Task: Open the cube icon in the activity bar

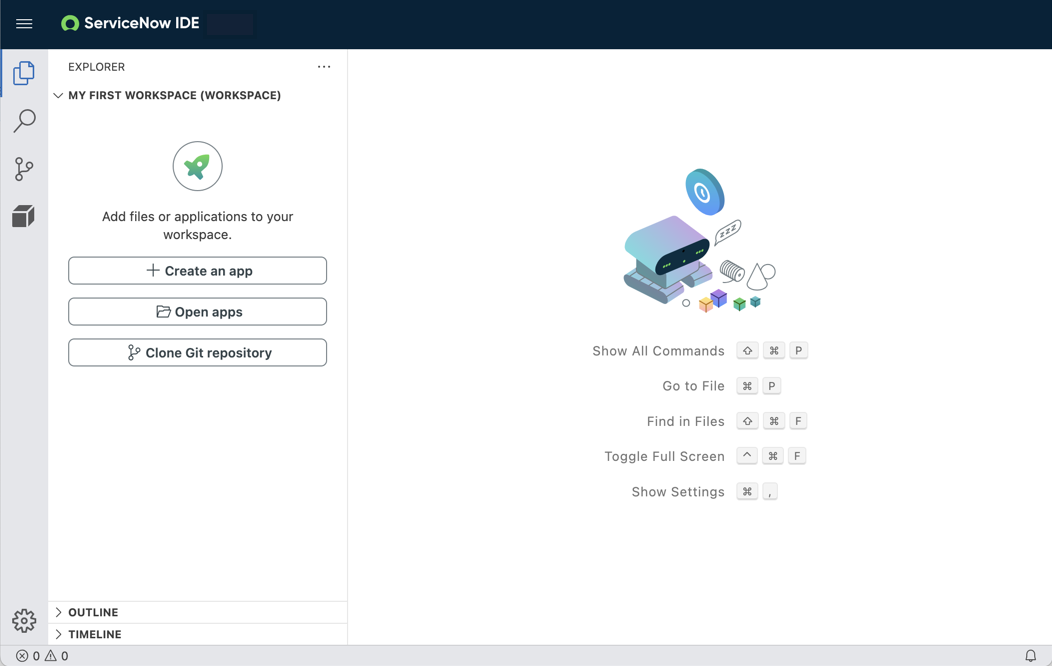Action: [x=24, y=217]
